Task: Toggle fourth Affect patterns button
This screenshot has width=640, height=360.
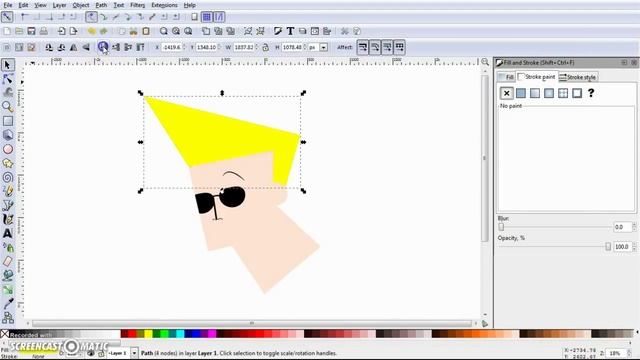Action: point(399,47)
